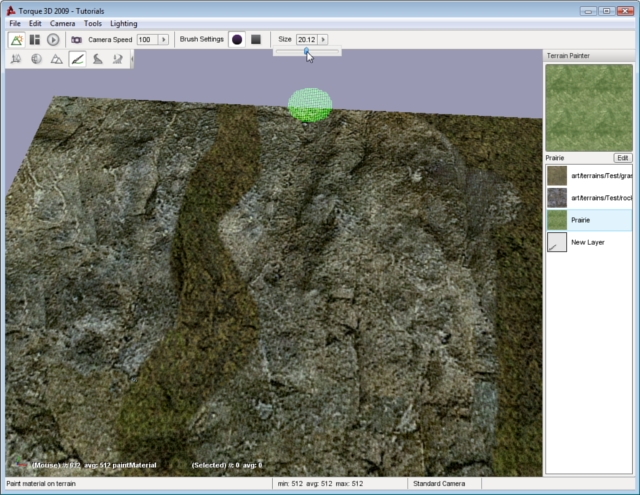Pick the triangle-shaped terrain tool icon

point(56,59)
